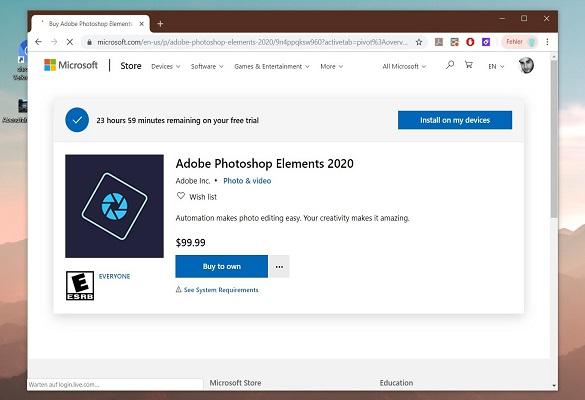
Task: Close the Buy Adobe Photoshop Elements tab
Action: (141, 24)
